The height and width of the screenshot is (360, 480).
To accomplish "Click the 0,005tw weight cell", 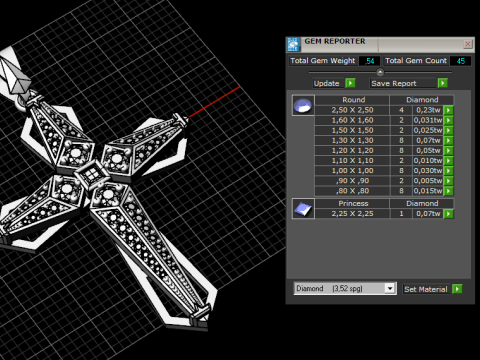I will 428,181.
